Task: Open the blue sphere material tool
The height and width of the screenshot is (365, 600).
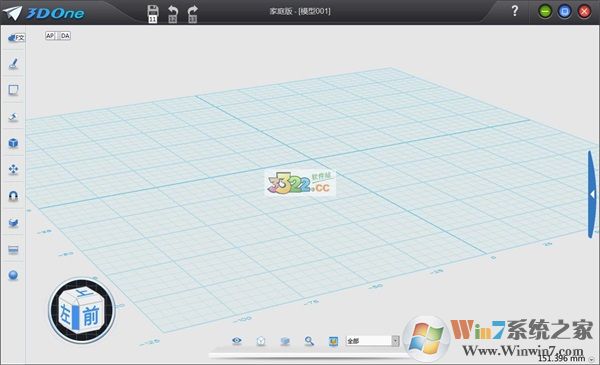Action: [13, 275]
